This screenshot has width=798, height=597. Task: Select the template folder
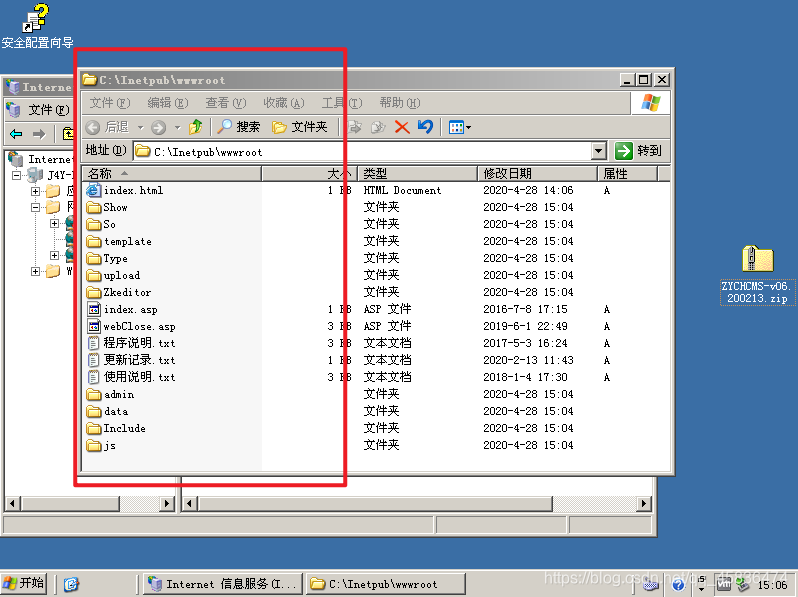coord(119,242)
